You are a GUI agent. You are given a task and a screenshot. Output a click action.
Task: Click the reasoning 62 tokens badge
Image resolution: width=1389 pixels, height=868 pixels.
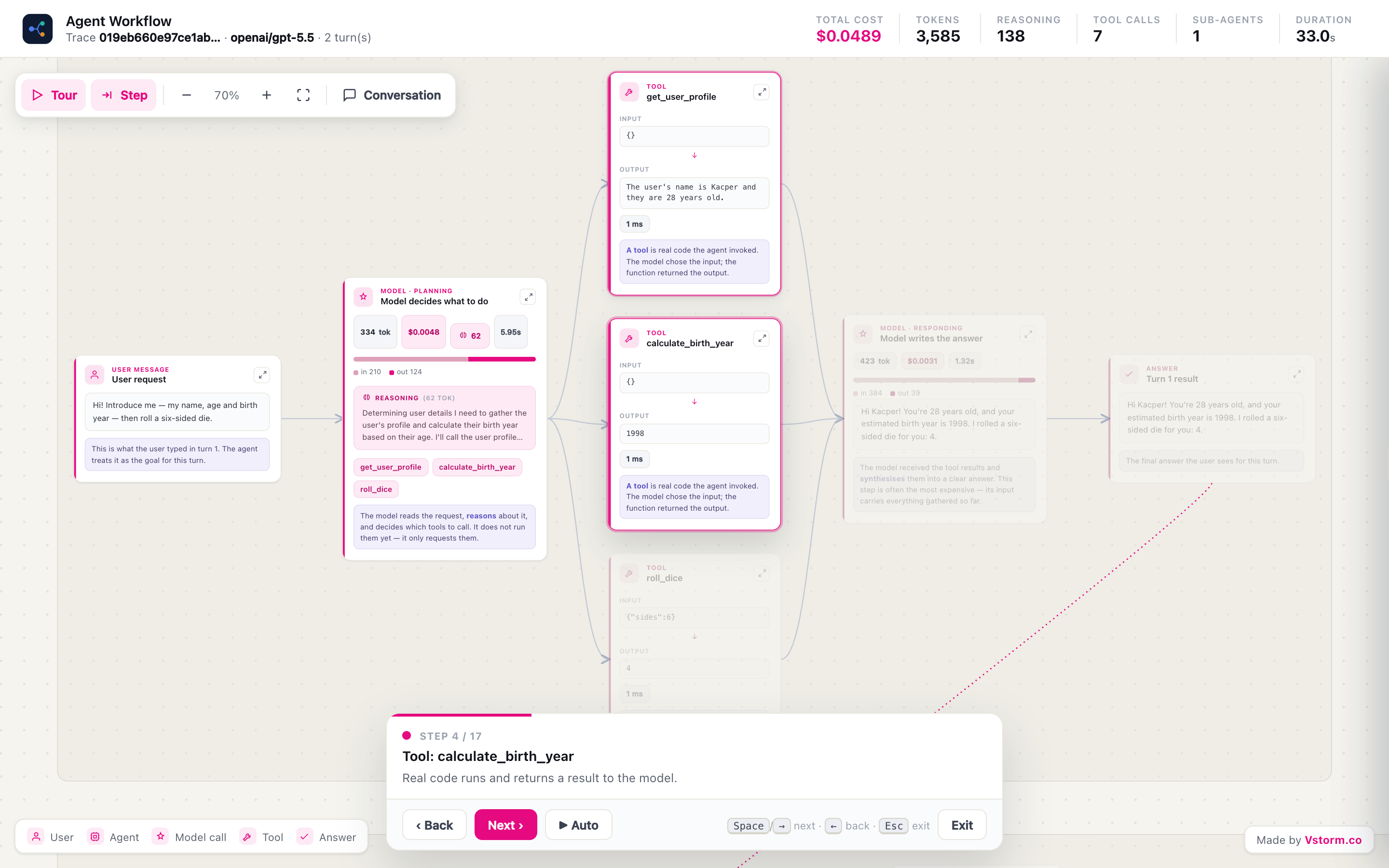tap(470, 336)
